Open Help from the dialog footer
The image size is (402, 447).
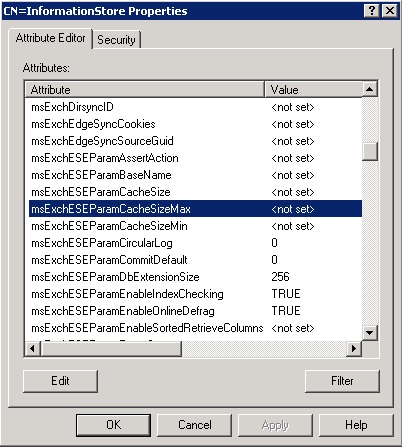click(356, 425)
